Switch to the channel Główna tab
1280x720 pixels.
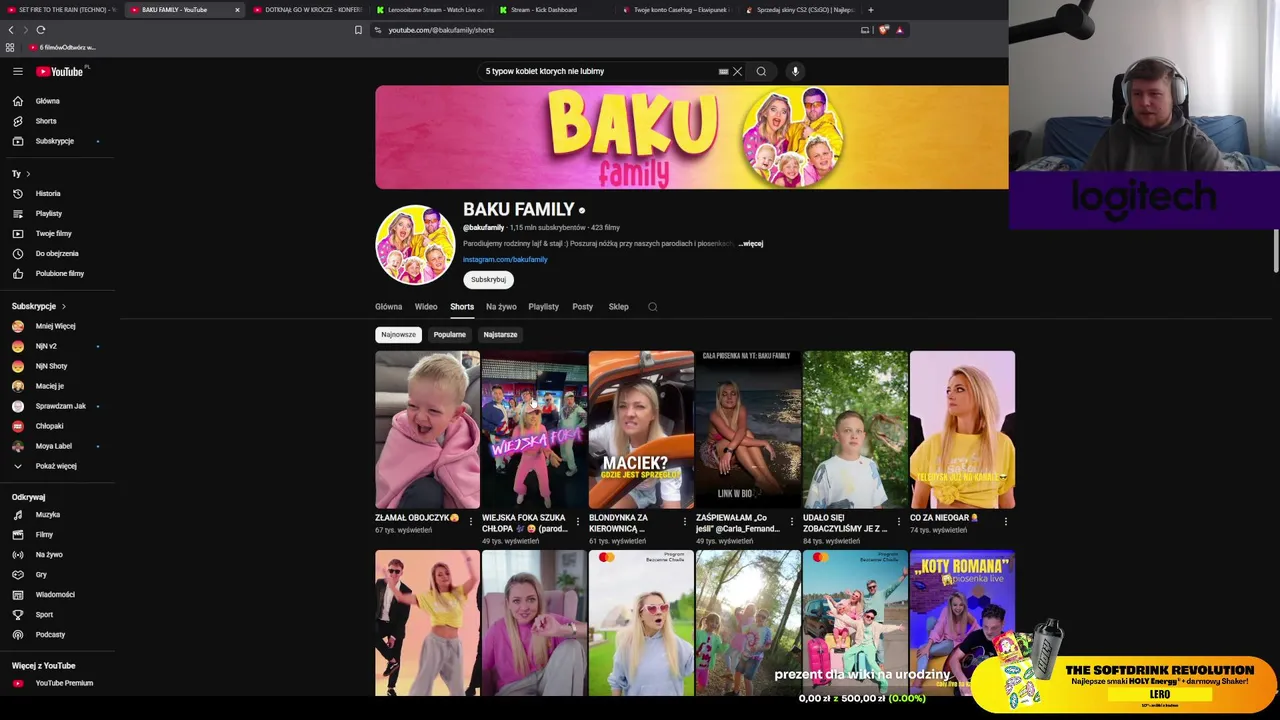click(389, 307)
